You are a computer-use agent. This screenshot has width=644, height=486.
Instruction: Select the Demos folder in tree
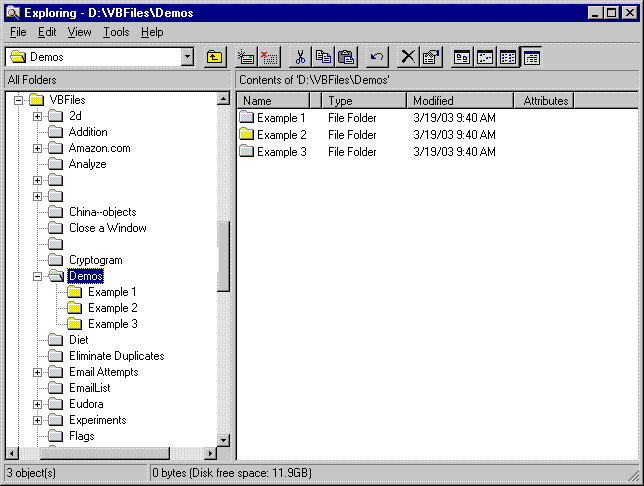pos(85,276)
